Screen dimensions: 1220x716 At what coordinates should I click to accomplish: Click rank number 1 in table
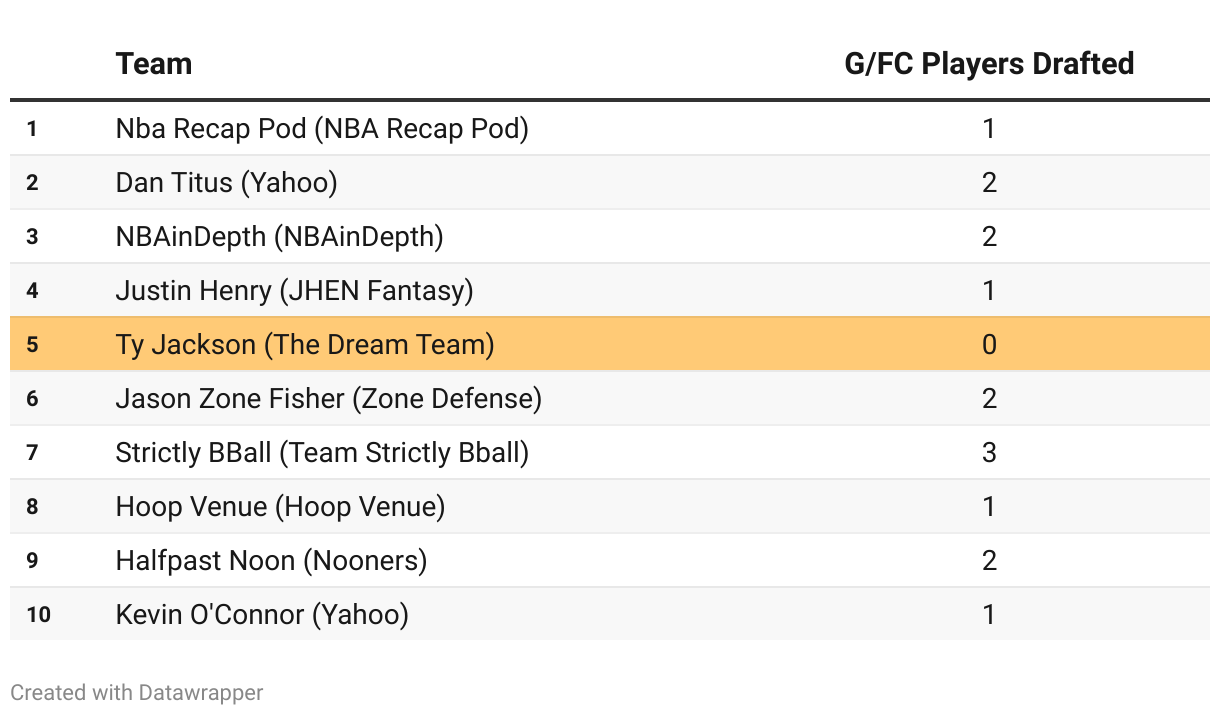(32, 129)
